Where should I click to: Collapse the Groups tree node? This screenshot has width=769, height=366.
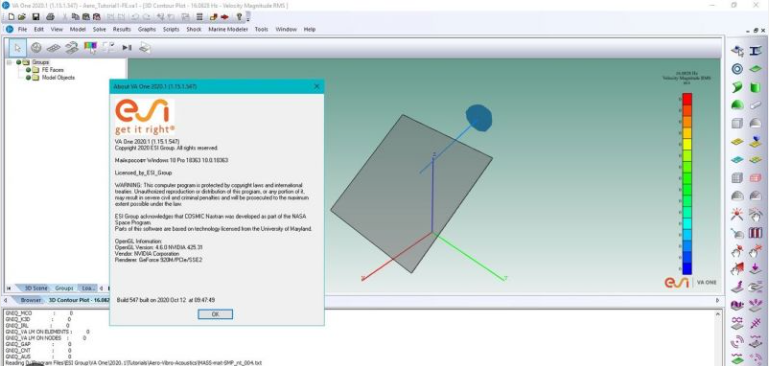click(x=9, y=62)
